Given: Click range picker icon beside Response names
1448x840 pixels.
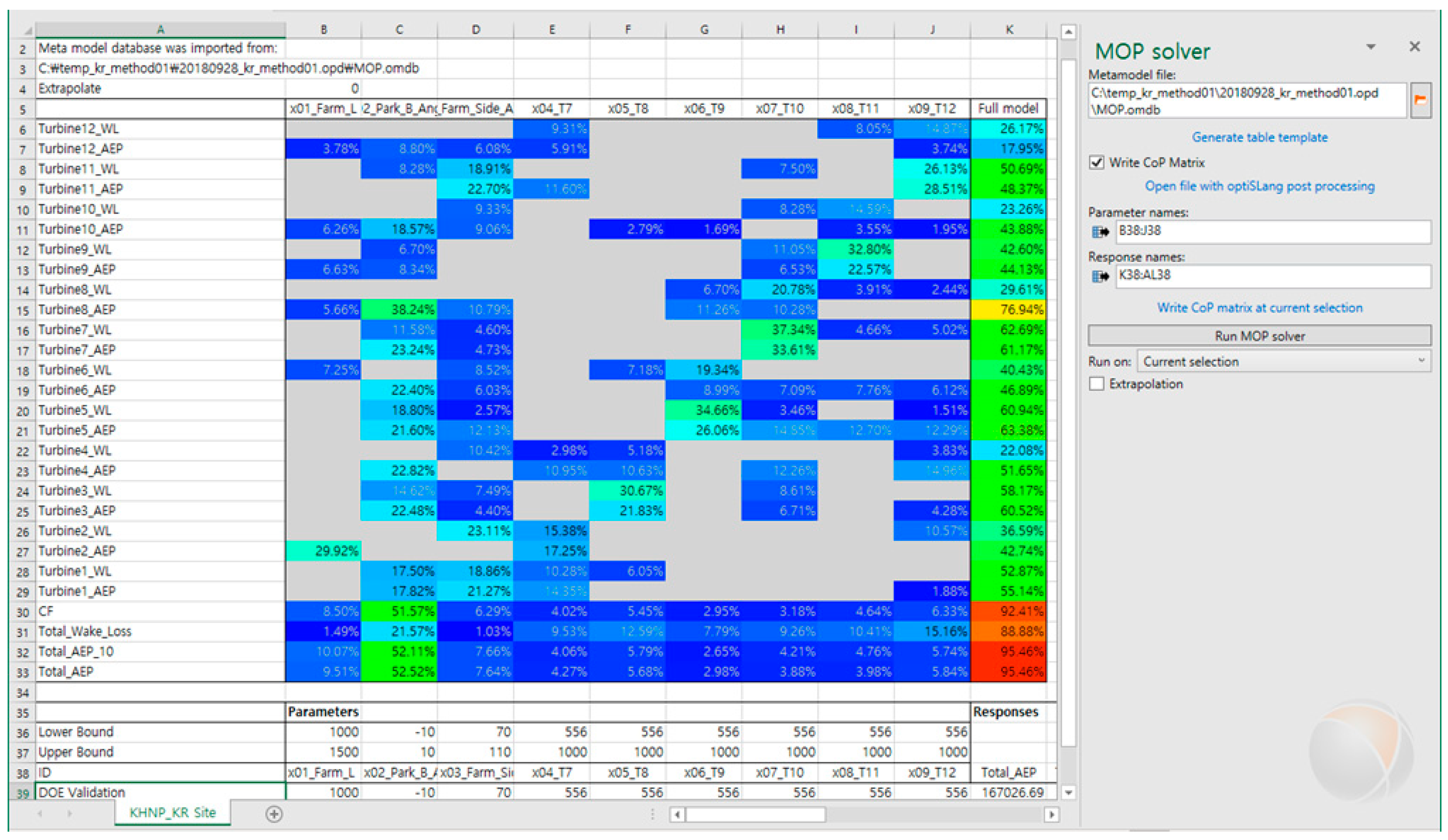Looking at the screenshot, I should (x=1100, y=276).
